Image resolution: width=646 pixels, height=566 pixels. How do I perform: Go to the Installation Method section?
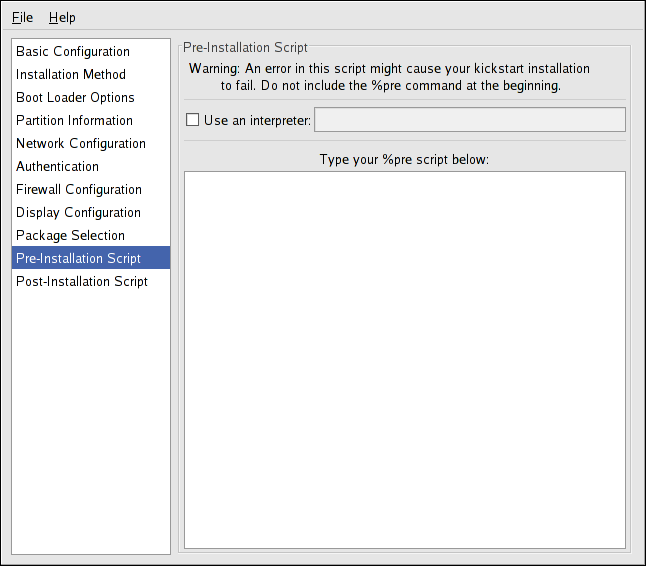tap(71, 74)
